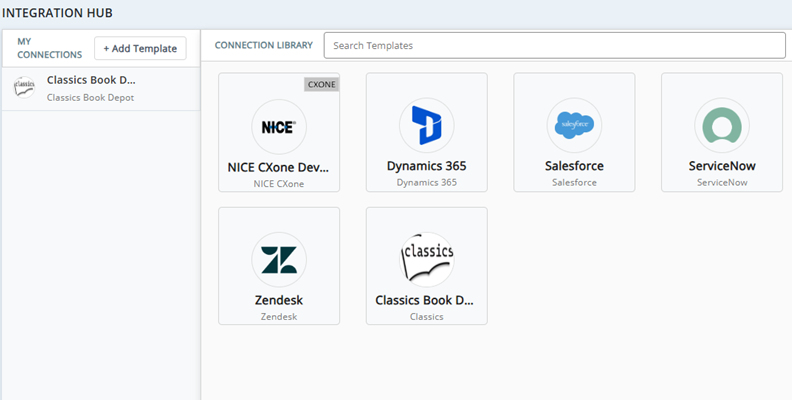The width and height of the screenshot is (792, 400).
Task: Click 'Classics Book D...' library card title
Action: click(424, 300)
